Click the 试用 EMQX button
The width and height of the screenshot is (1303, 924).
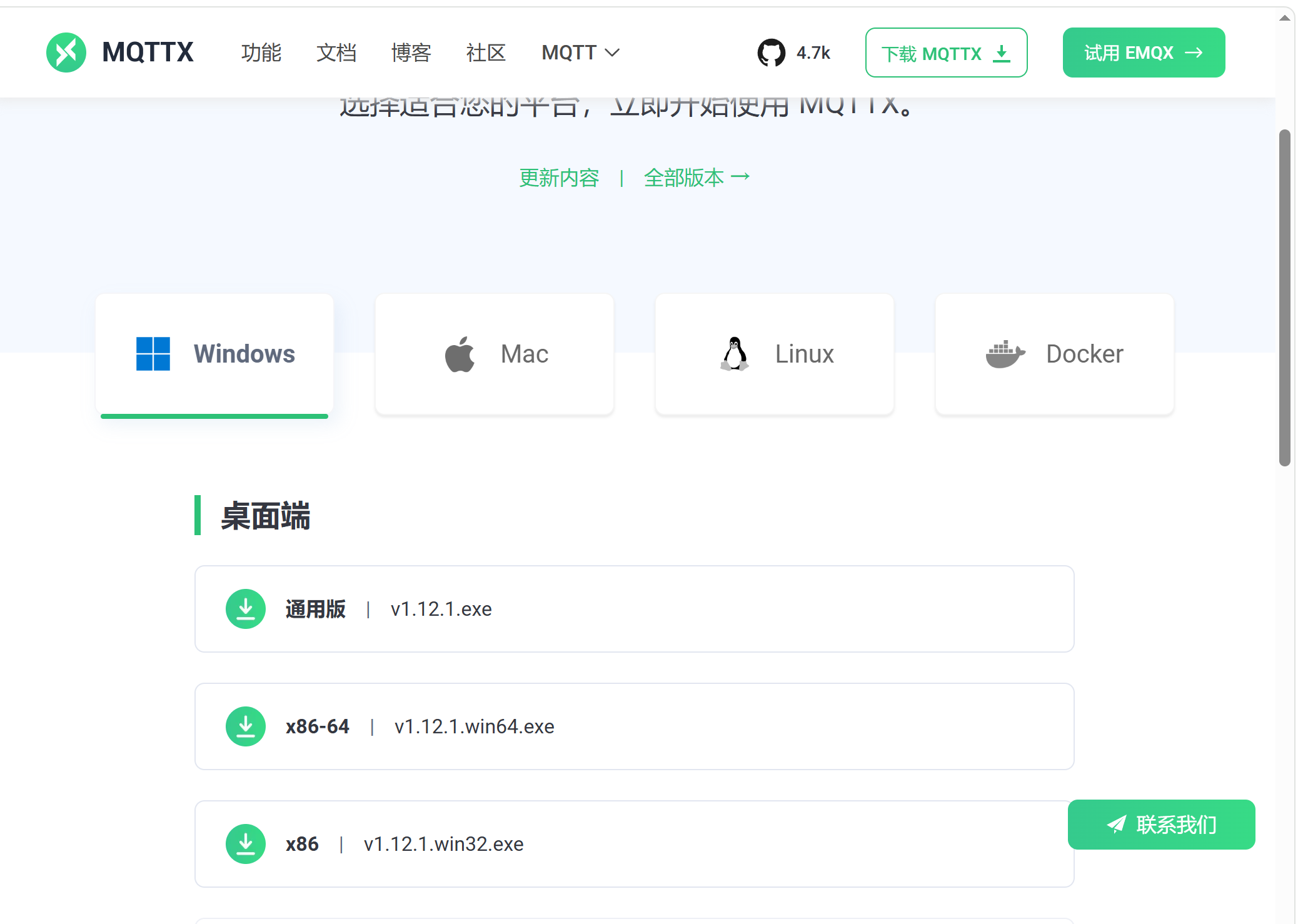(1144, 52)
